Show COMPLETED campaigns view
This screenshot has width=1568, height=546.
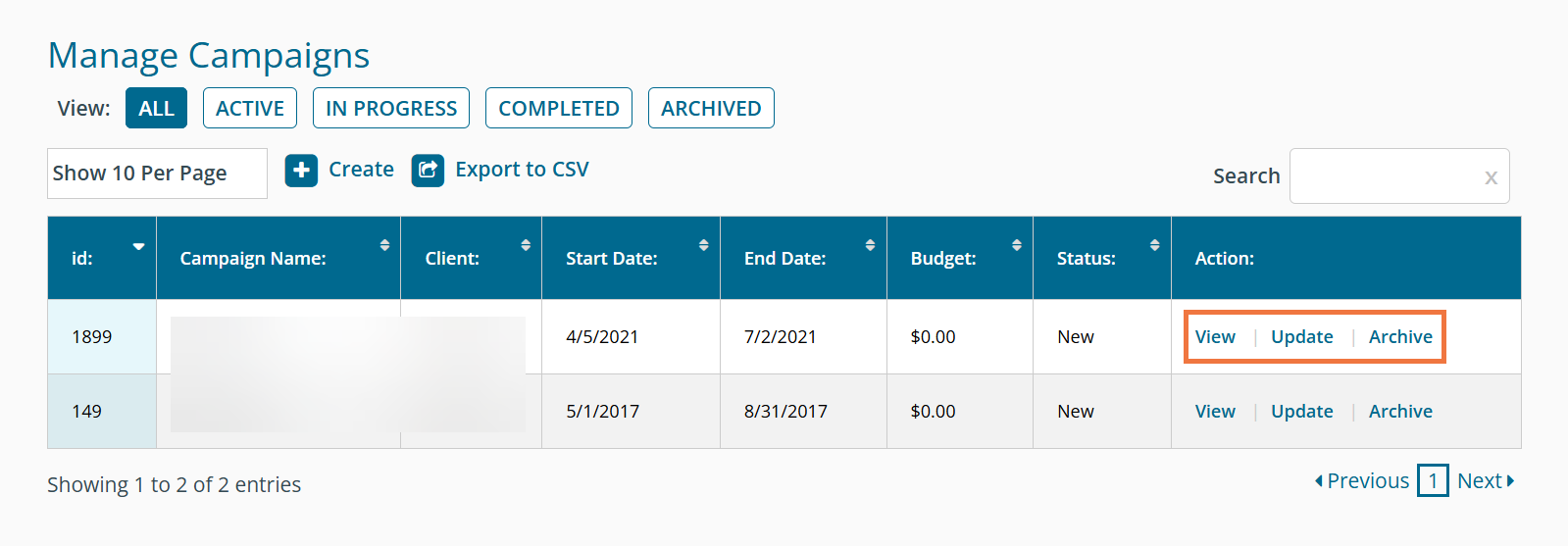coord(559,108)
